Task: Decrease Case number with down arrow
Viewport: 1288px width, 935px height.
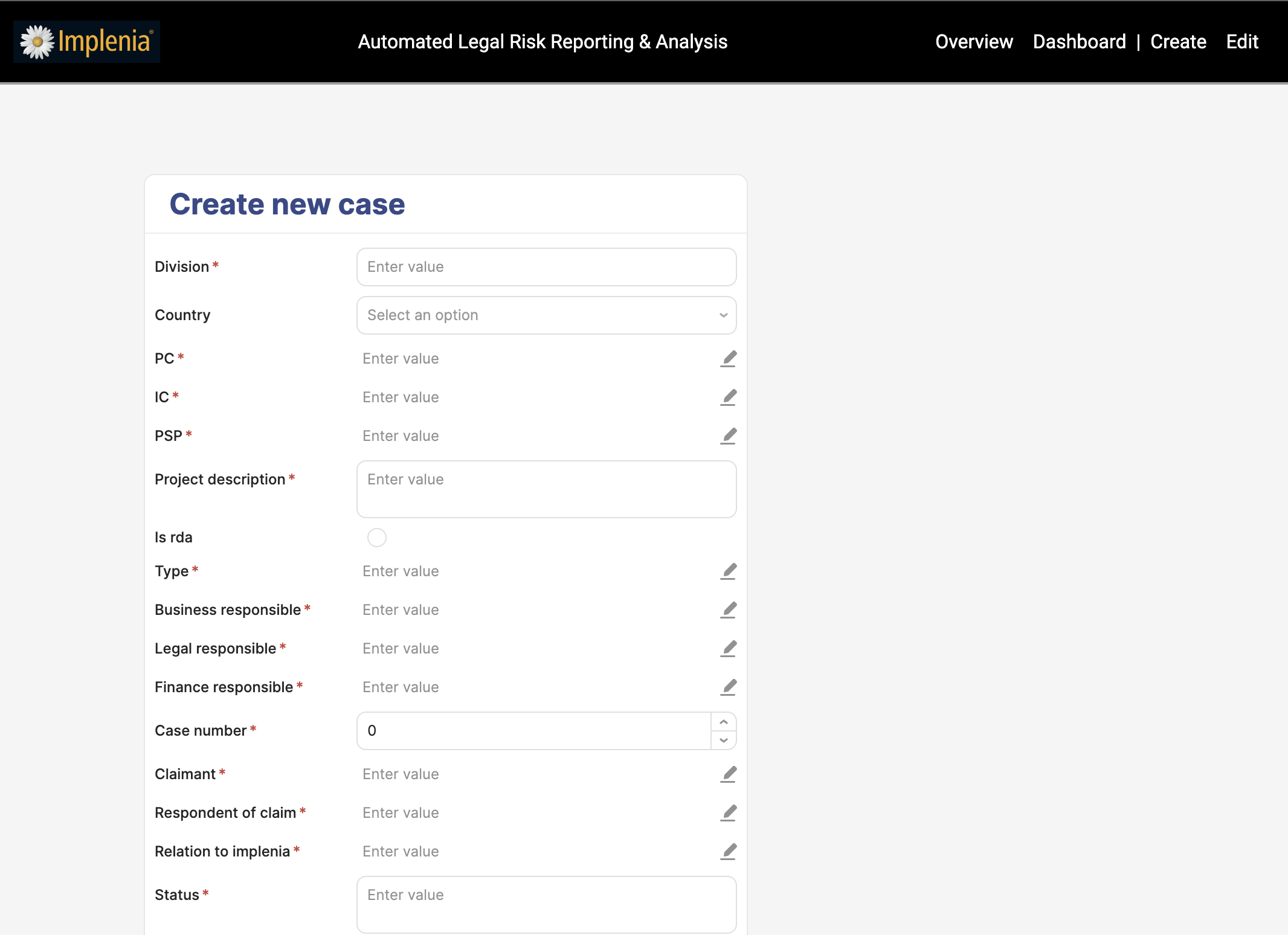Action: point(723,740)
